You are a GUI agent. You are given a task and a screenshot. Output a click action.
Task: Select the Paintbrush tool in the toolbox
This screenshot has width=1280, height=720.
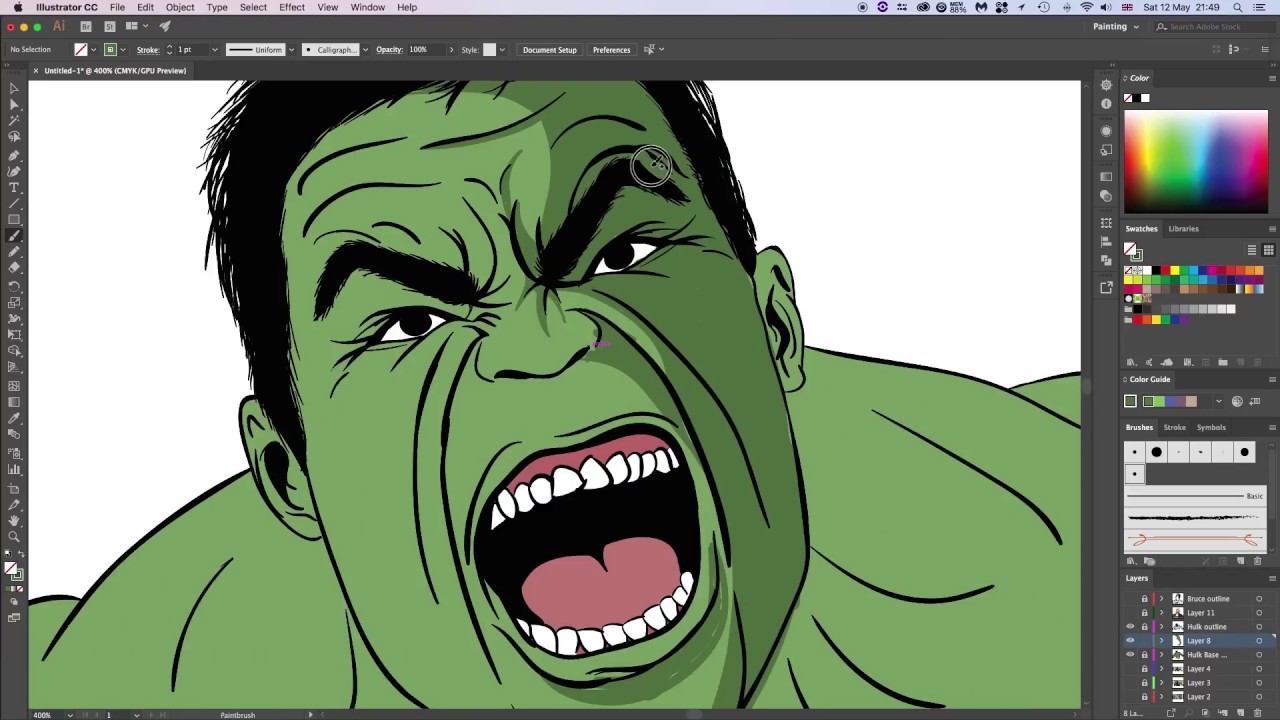coord(14,236)
